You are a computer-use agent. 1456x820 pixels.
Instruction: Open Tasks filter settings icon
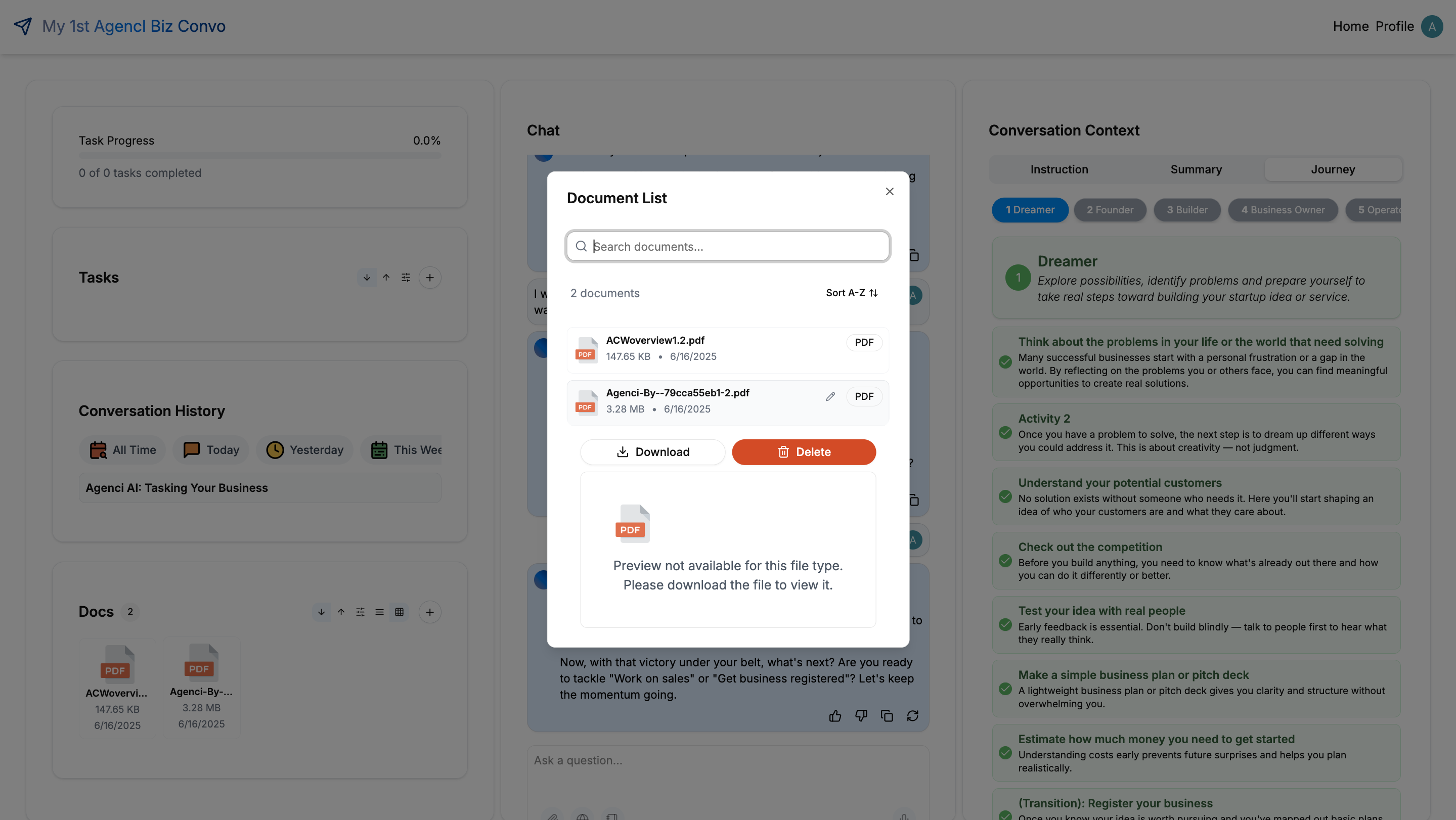406,278
